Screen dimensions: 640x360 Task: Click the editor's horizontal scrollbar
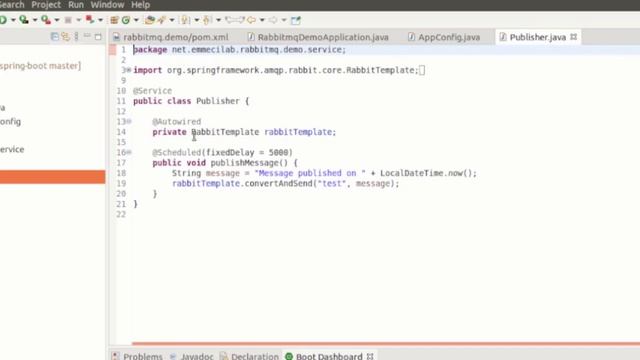(x=386, y=344)
